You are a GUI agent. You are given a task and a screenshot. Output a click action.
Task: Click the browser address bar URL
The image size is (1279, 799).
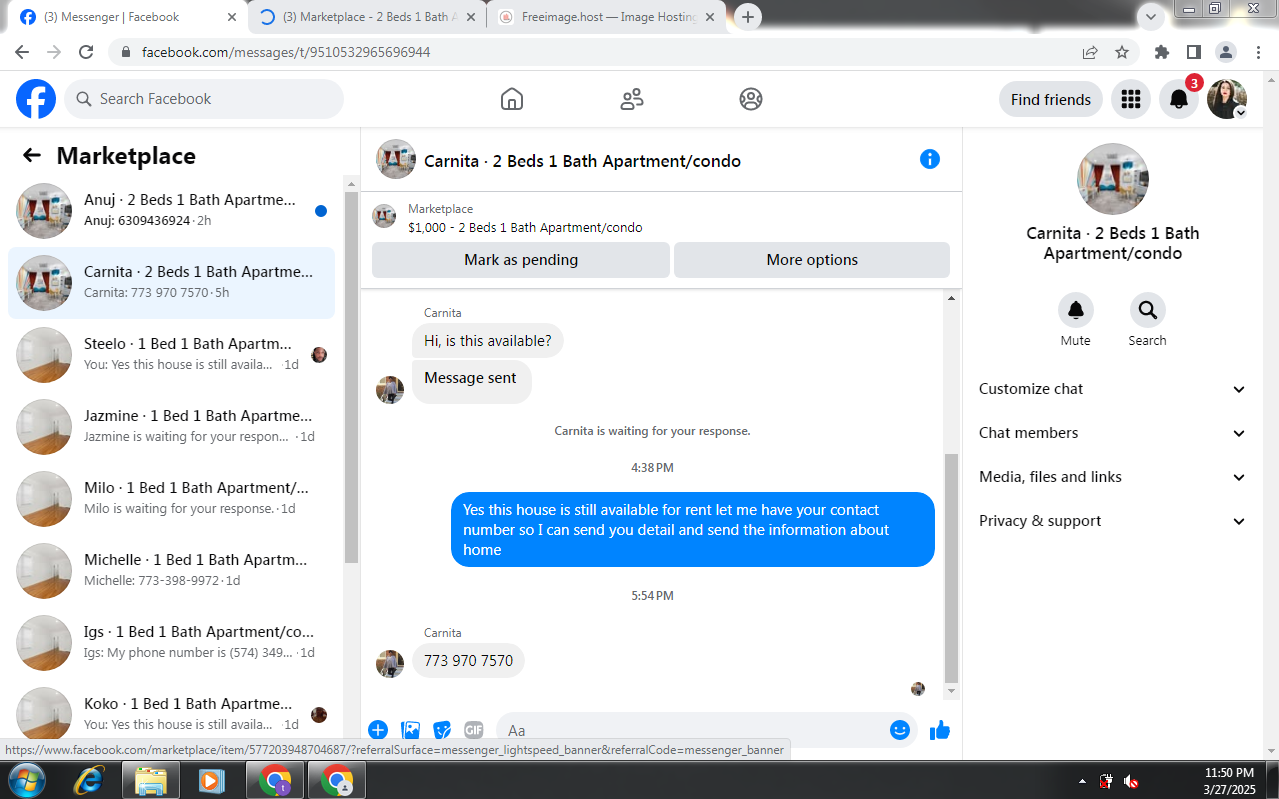pyautogui.click(x=286, y=52)
